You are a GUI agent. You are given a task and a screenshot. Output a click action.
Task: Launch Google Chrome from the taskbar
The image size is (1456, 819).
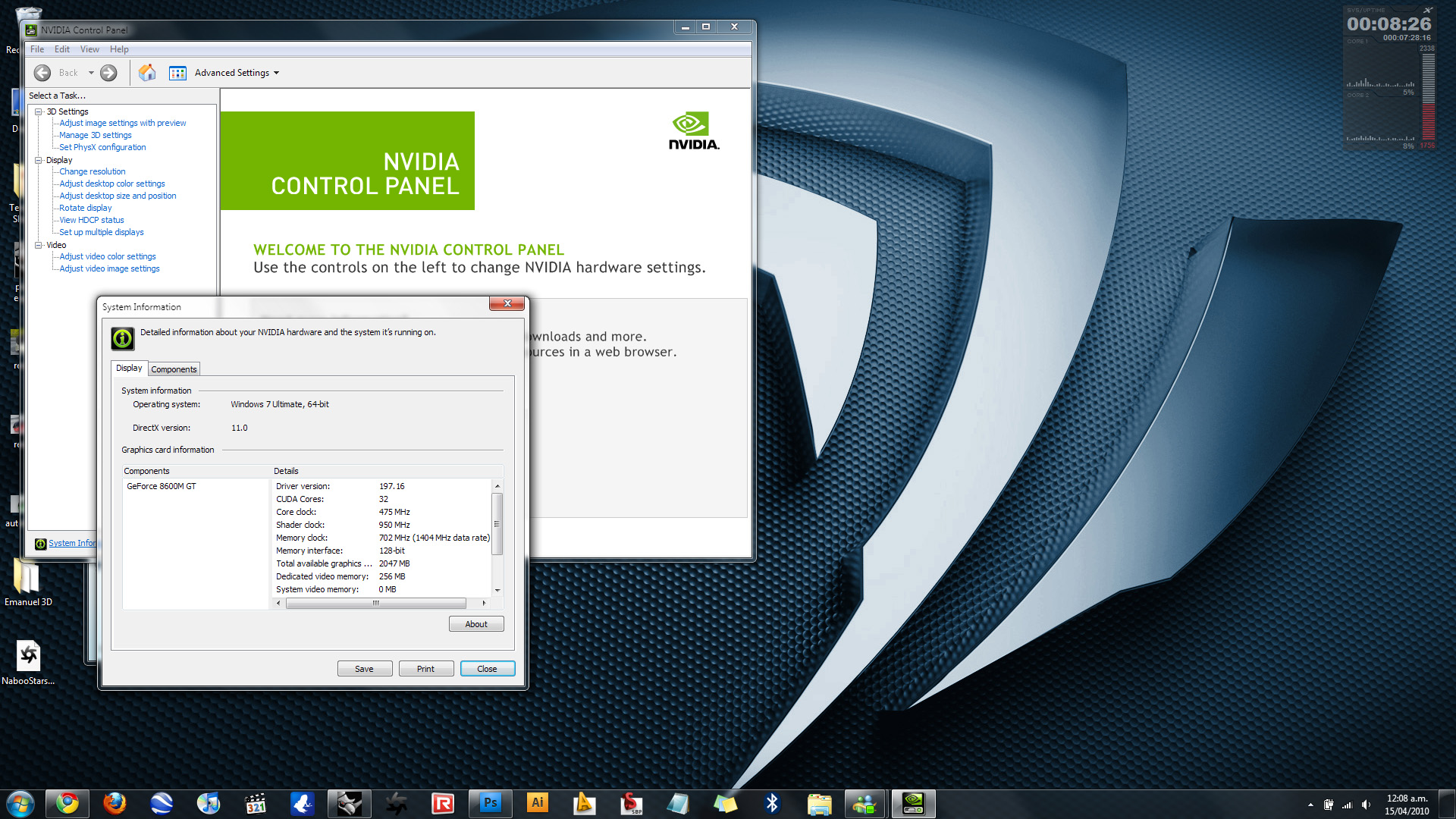(x=67, y=803)
